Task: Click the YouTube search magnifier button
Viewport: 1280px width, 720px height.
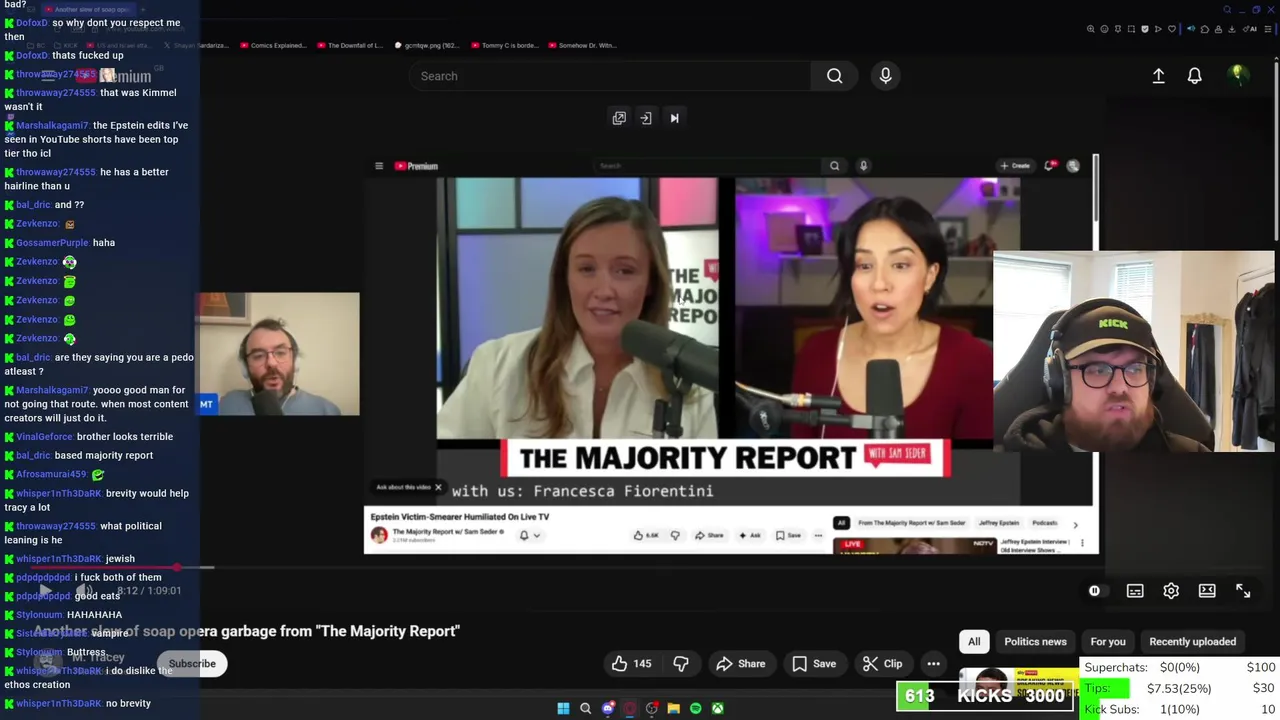Action: coord(834,76)
